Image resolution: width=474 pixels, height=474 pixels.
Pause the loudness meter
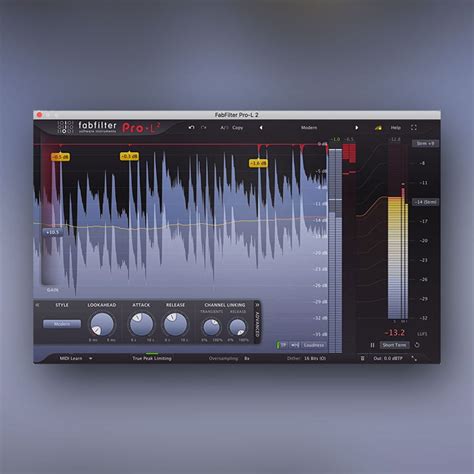(372, 345)
